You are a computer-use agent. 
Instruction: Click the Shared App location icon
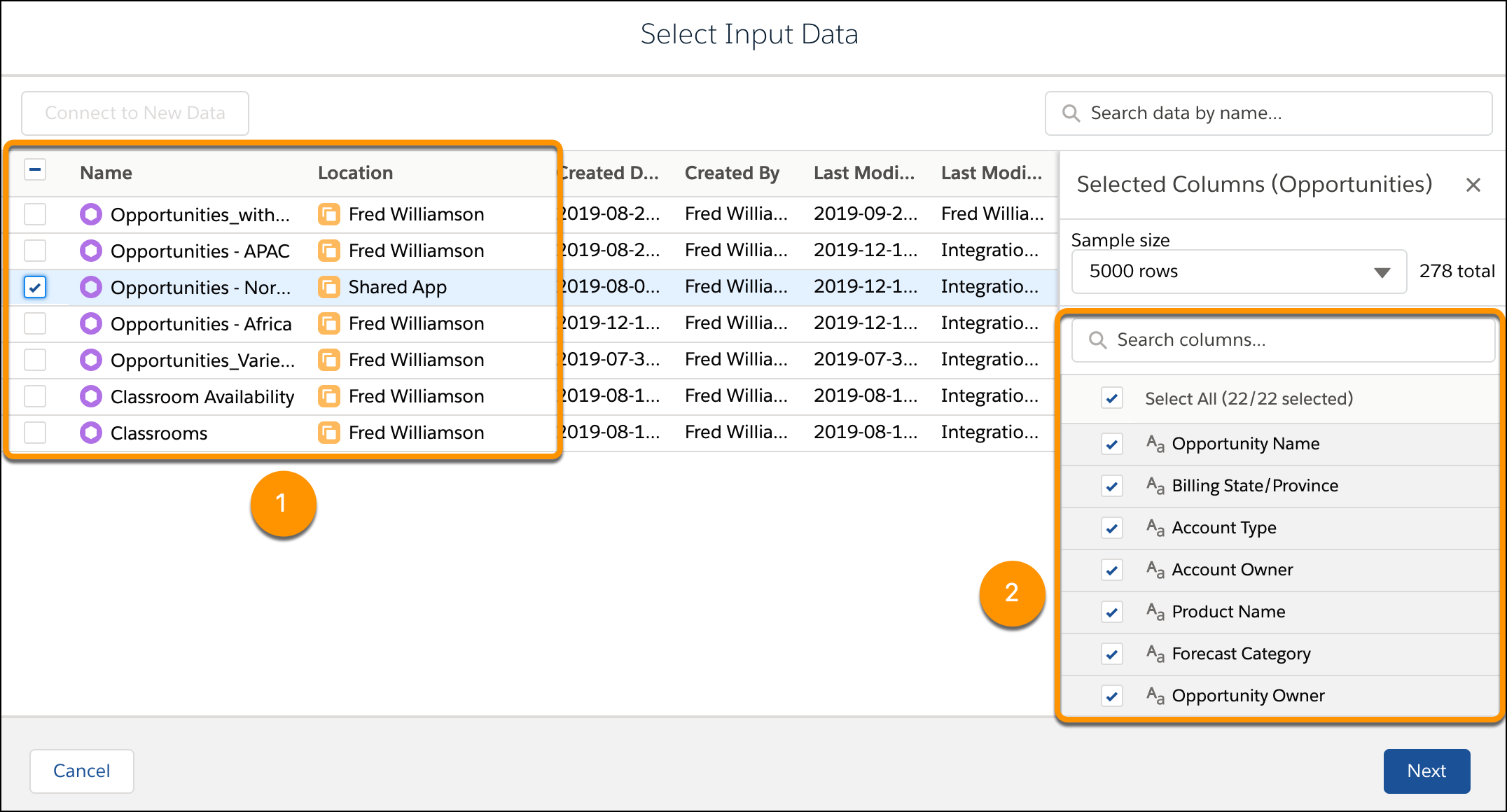pos(328,287)
